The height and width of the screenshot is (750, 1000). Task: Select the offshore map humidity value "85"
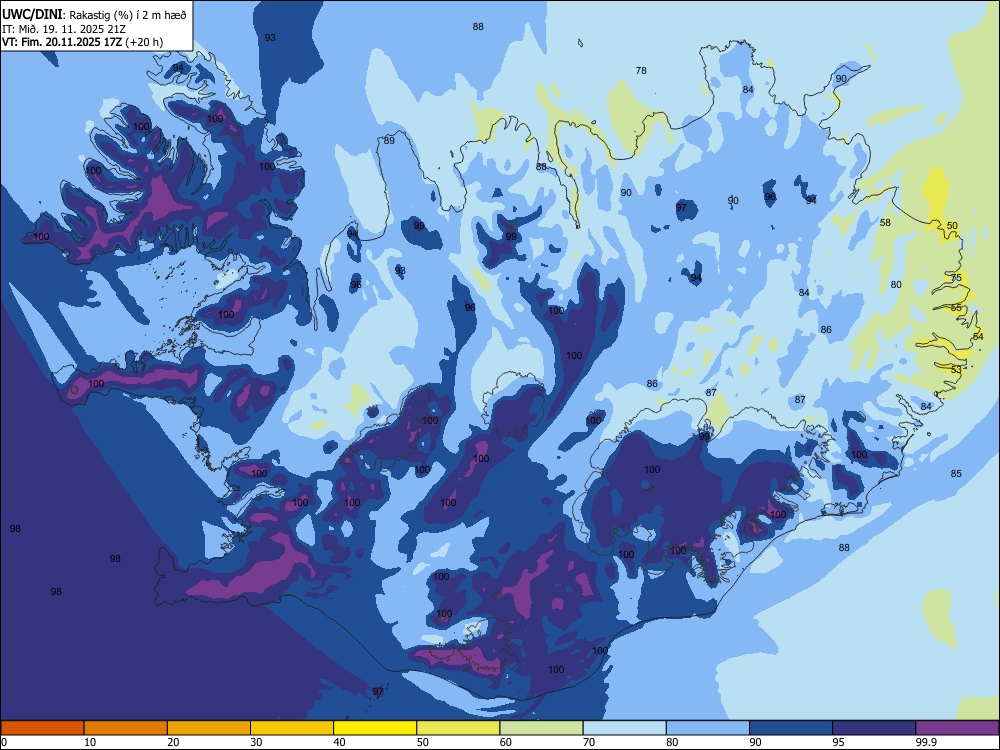(956, 473)
